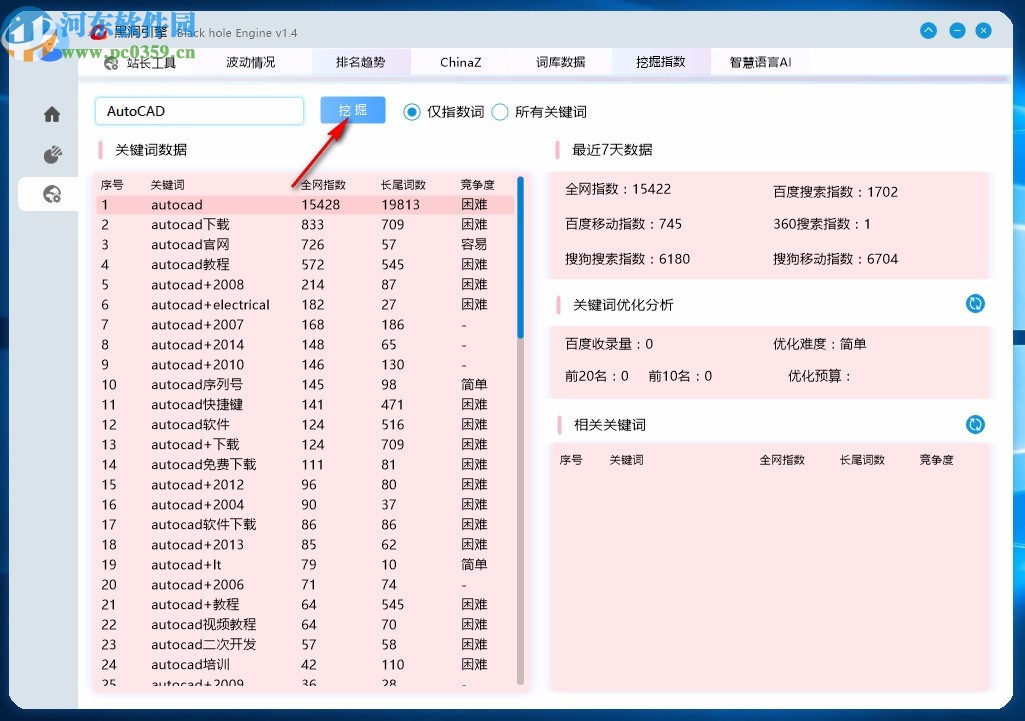Click the 360搜索指数：1 value

822,224
